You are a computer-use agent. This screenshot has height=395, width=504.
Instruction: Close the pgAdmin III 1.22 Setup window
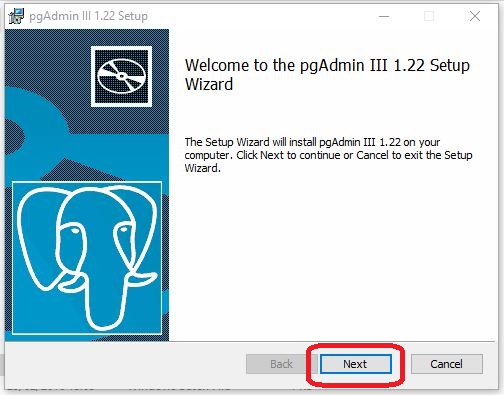(475, 16)
